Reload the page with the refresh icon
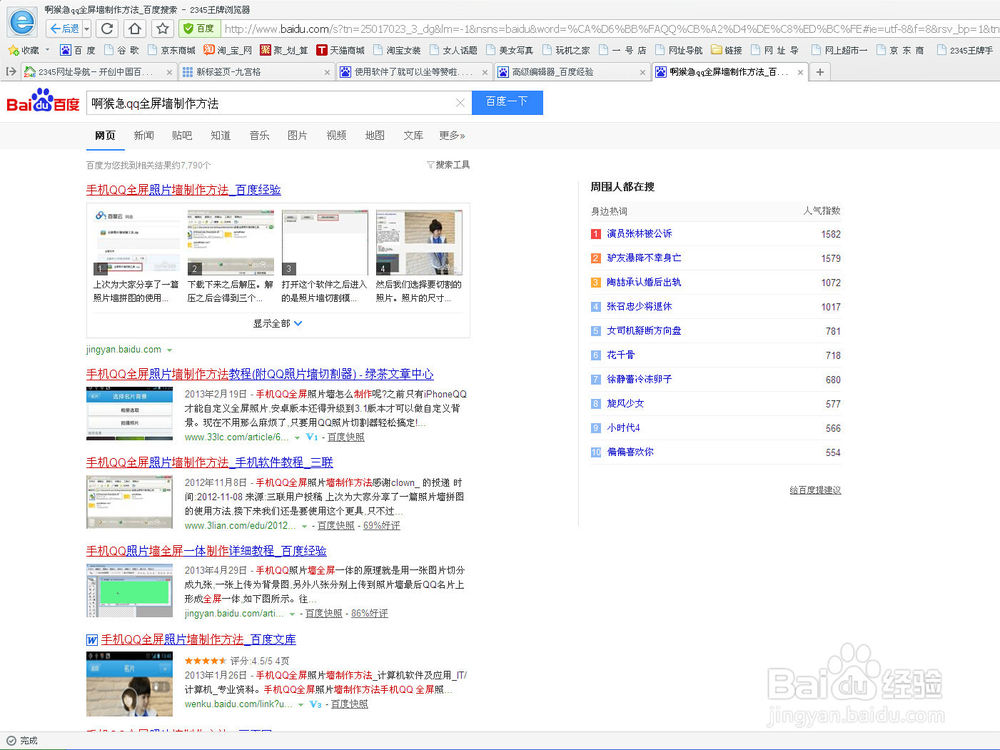This screenshot has height=750, width=1000. click(x=107, y=29)
